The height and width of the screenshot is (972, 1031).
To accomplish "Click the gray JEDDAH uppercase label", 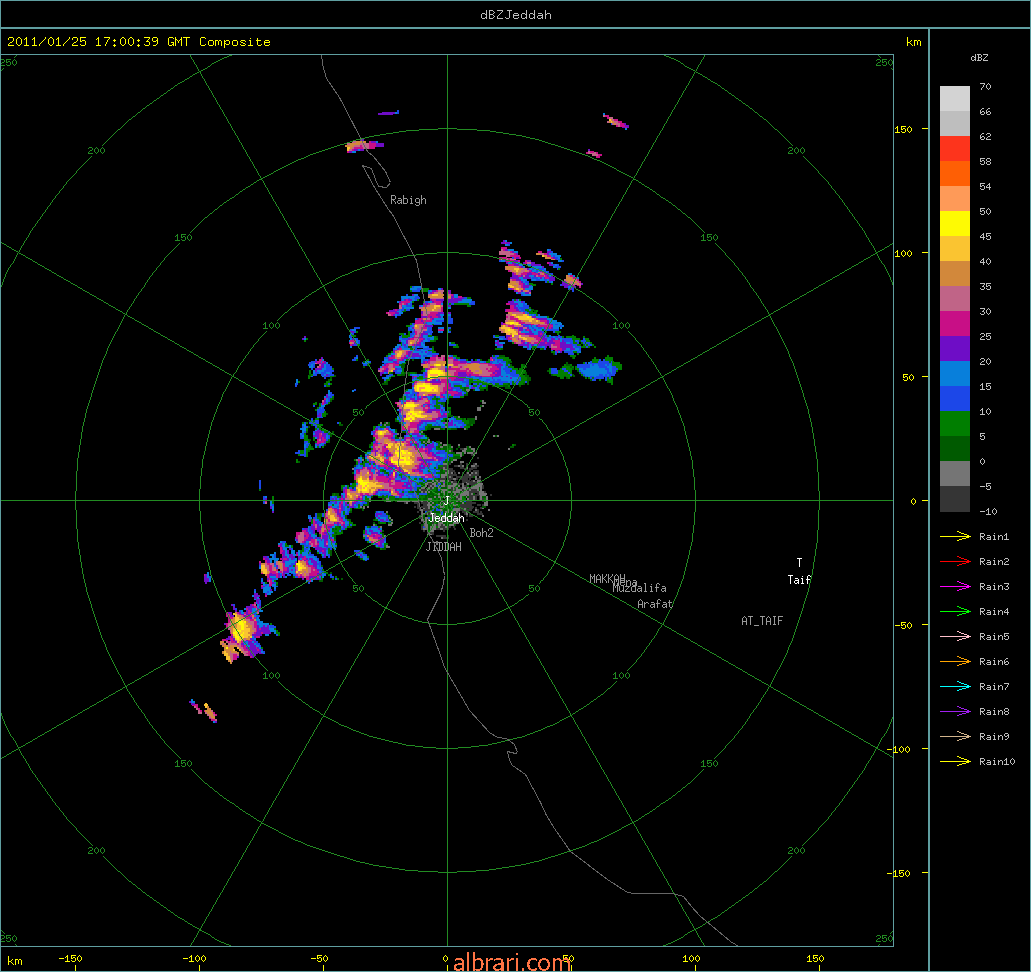I will coord(444,547).
